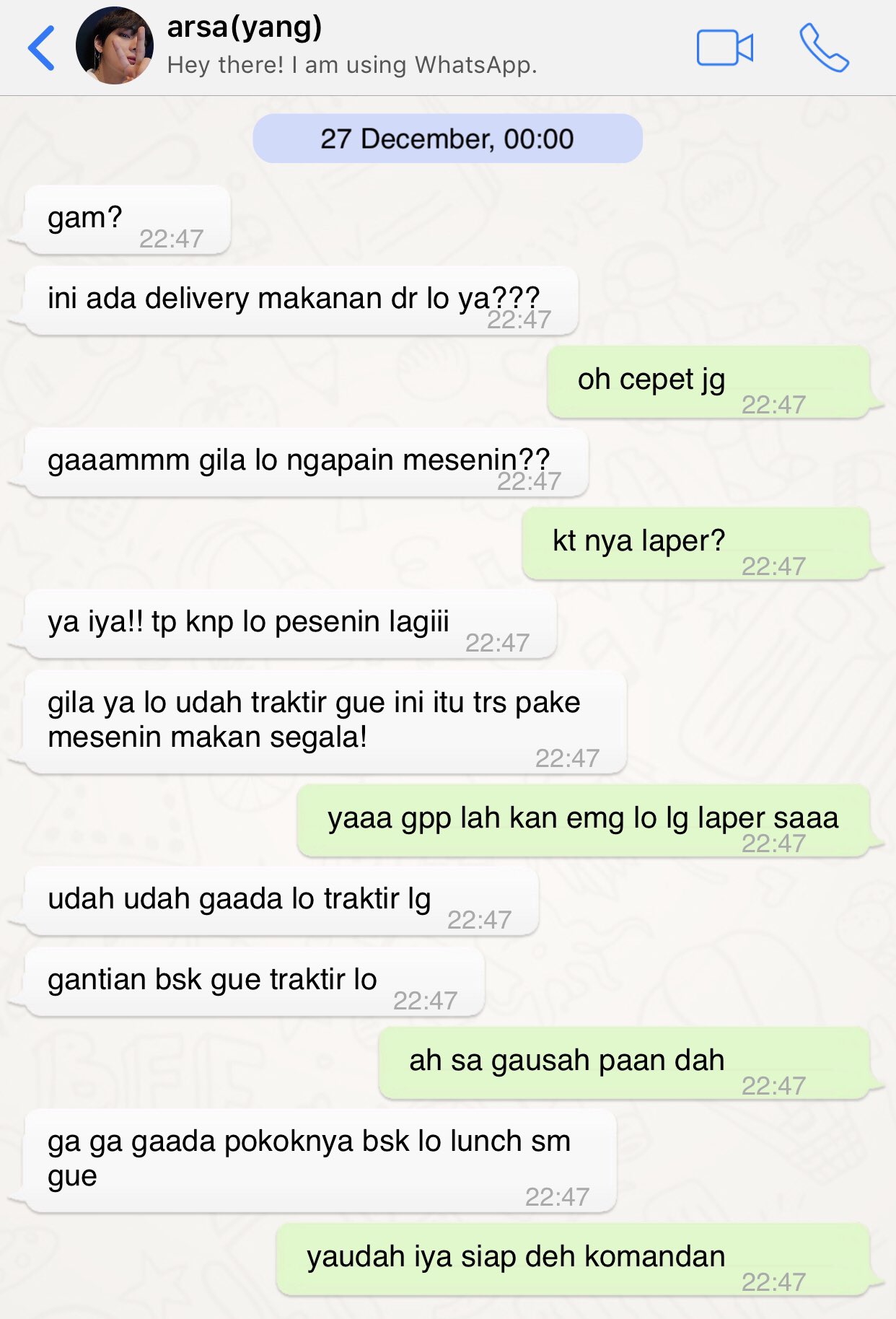Tap message starting 'gila ya lo udah traktir'
This screenshot has width=896, height=1319.
[325, 722]
